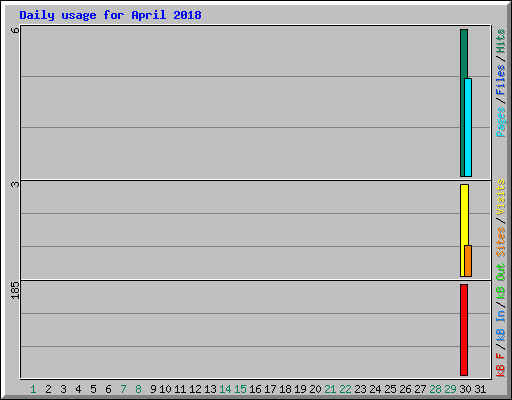Screen dimensions: 512x400
Task: Click day 4 on the x-axis
Action: pyautogui.click(x=78, y=389)
